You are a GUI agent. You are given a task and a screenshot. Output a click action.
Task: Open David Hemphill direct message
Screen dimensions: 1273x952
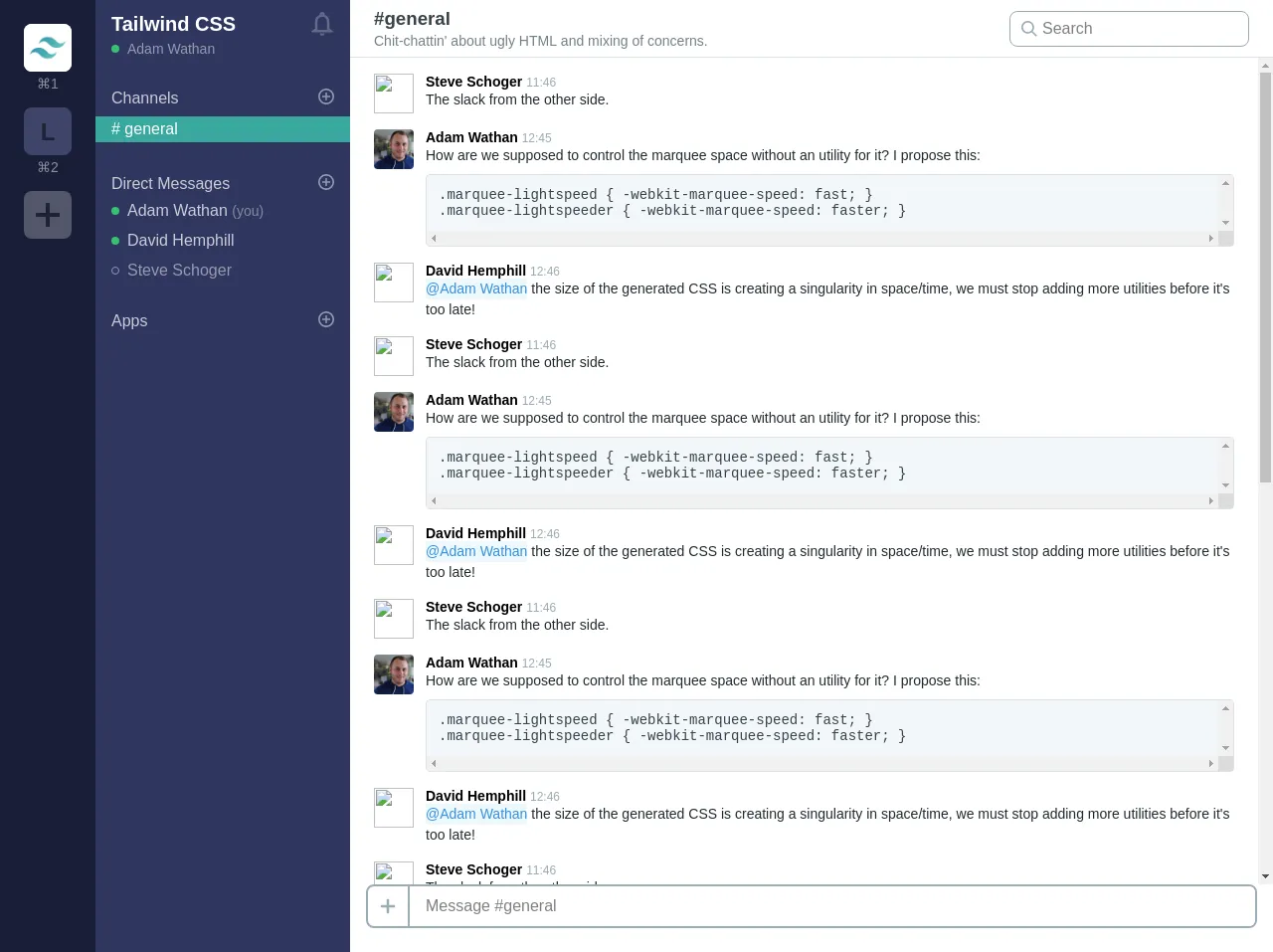pyautogui.click(x=180, y=241)
